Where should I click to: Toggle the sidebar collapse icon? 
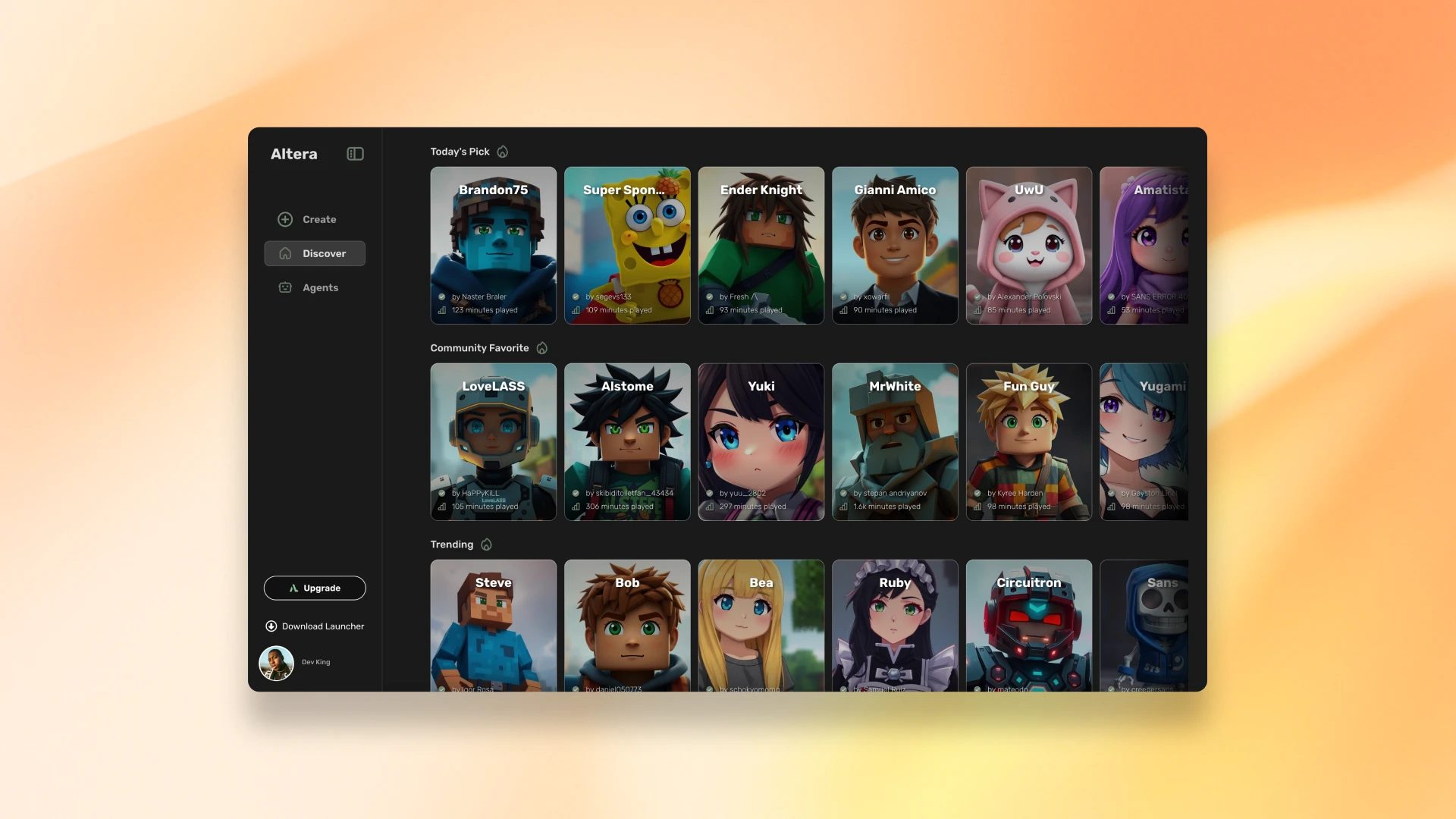pyautogui.click(x=355, y=154)
